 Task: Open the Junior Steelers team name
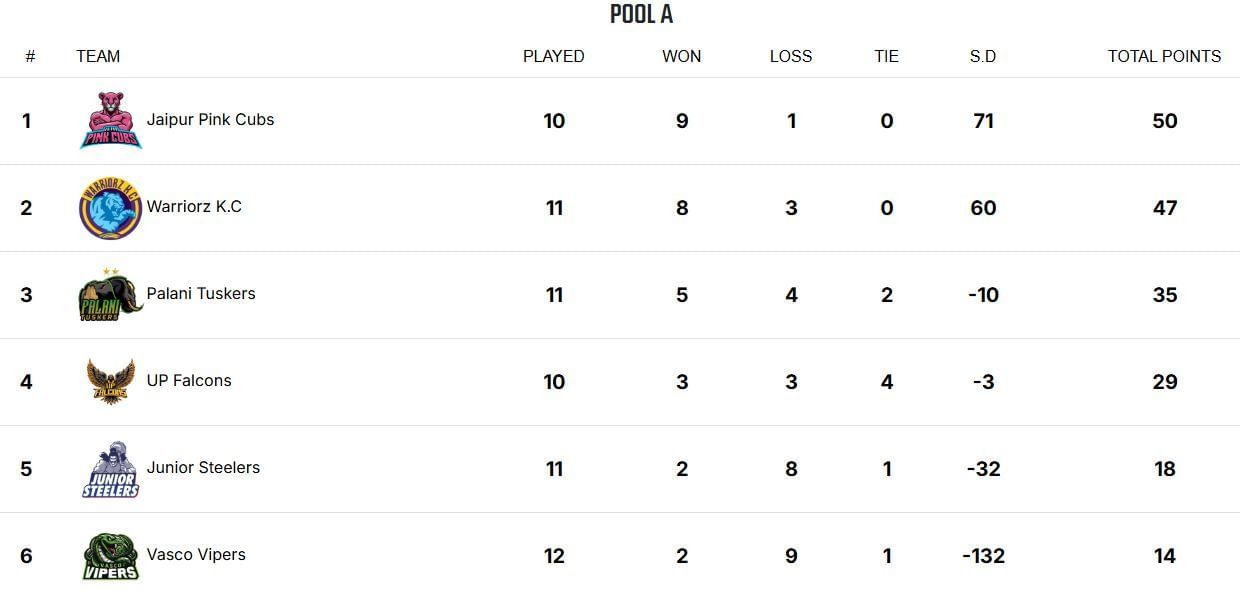[x=203, y=468]
